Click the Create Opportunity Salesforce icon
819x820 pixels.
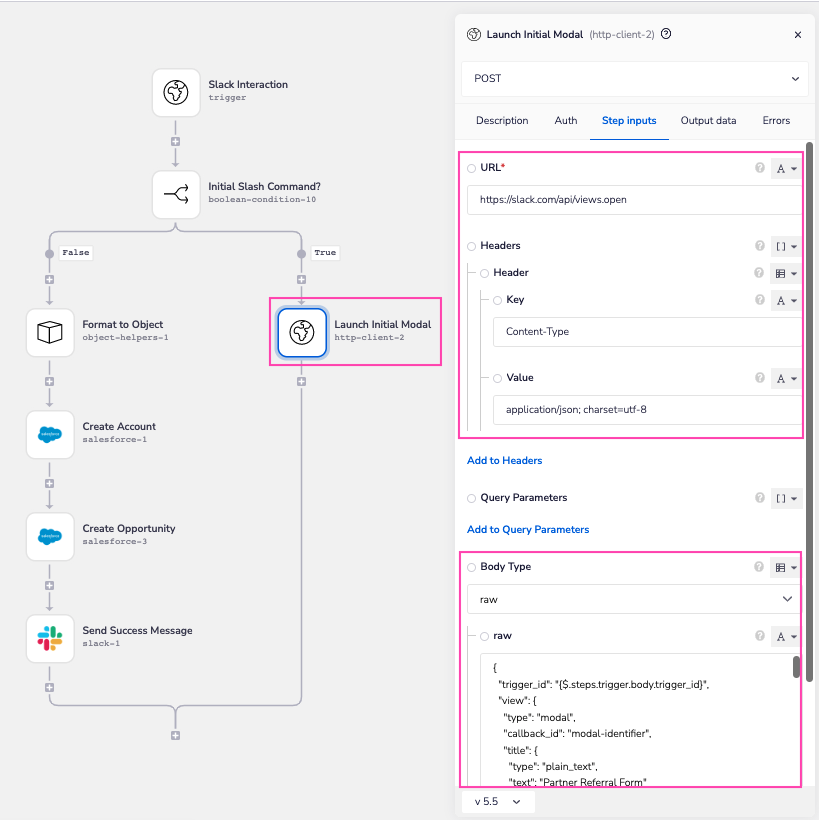point(50,536)
